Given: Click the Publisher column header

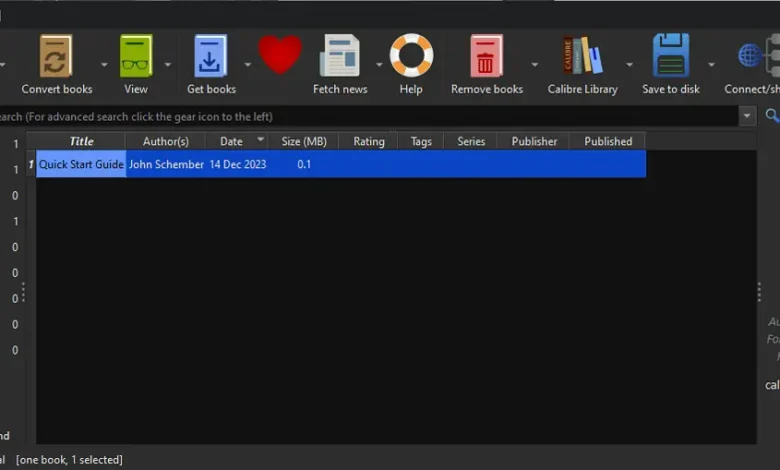Looking at the screenshot, I should (x=534, y=141).
